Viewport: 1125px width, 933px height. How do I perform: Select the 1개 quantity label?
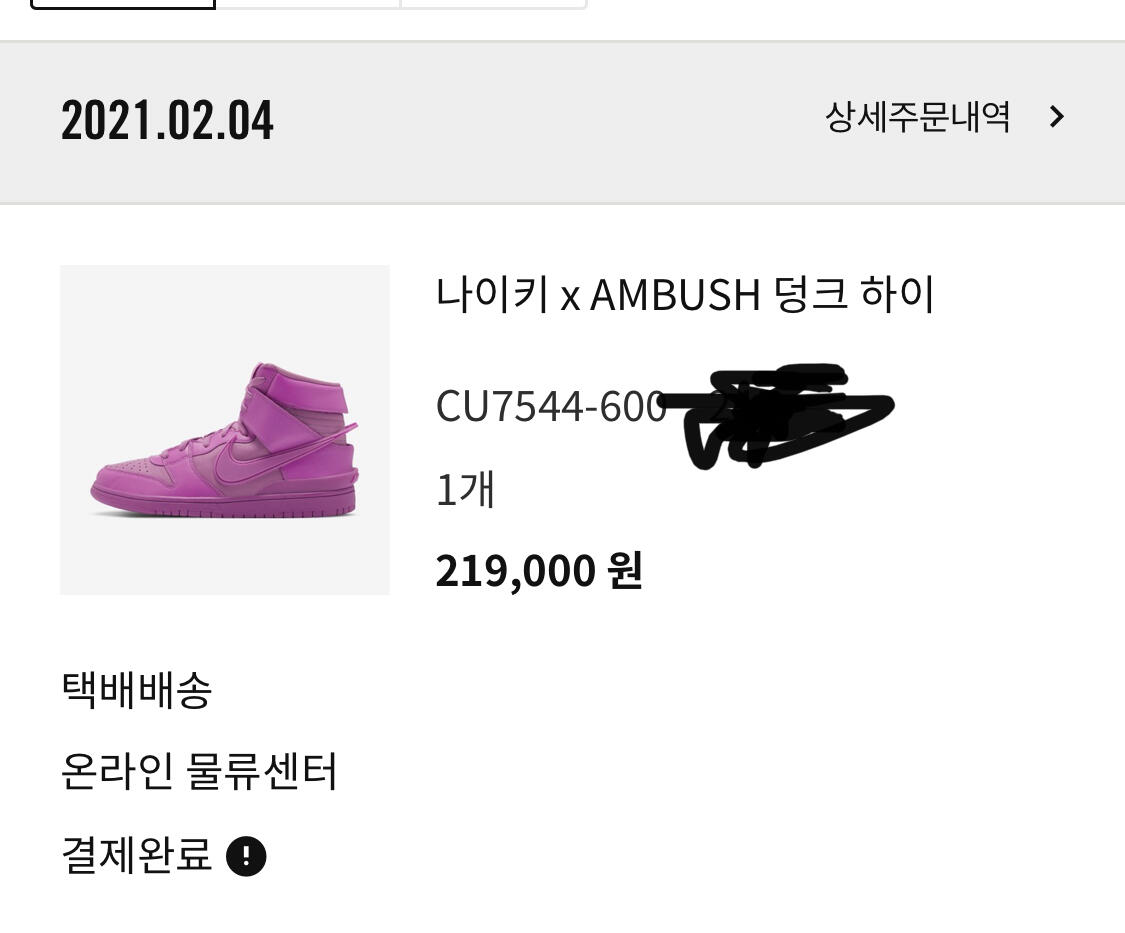465,489
